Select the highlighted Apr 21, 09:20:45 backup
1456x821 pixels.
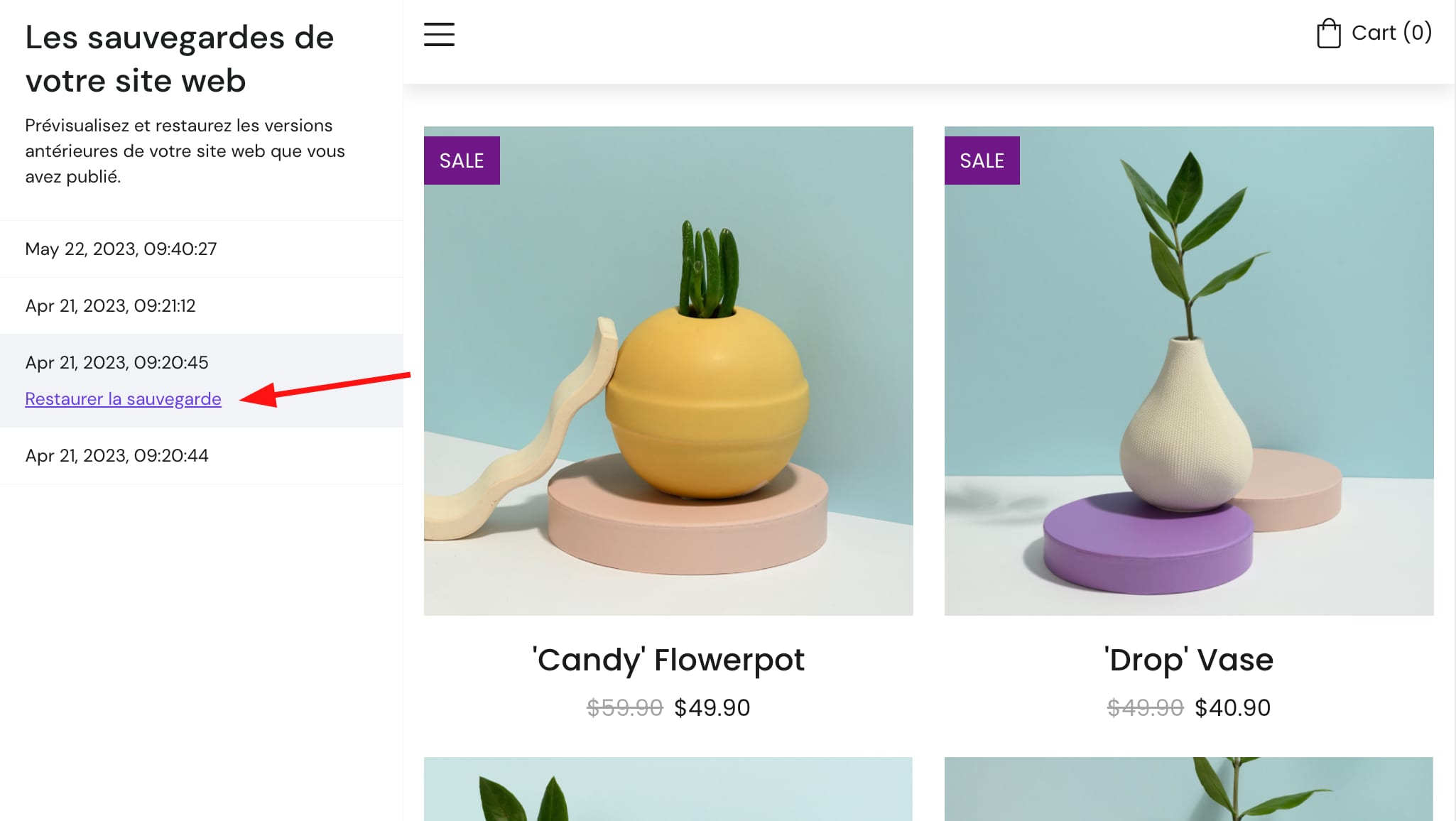pos(116,362)
